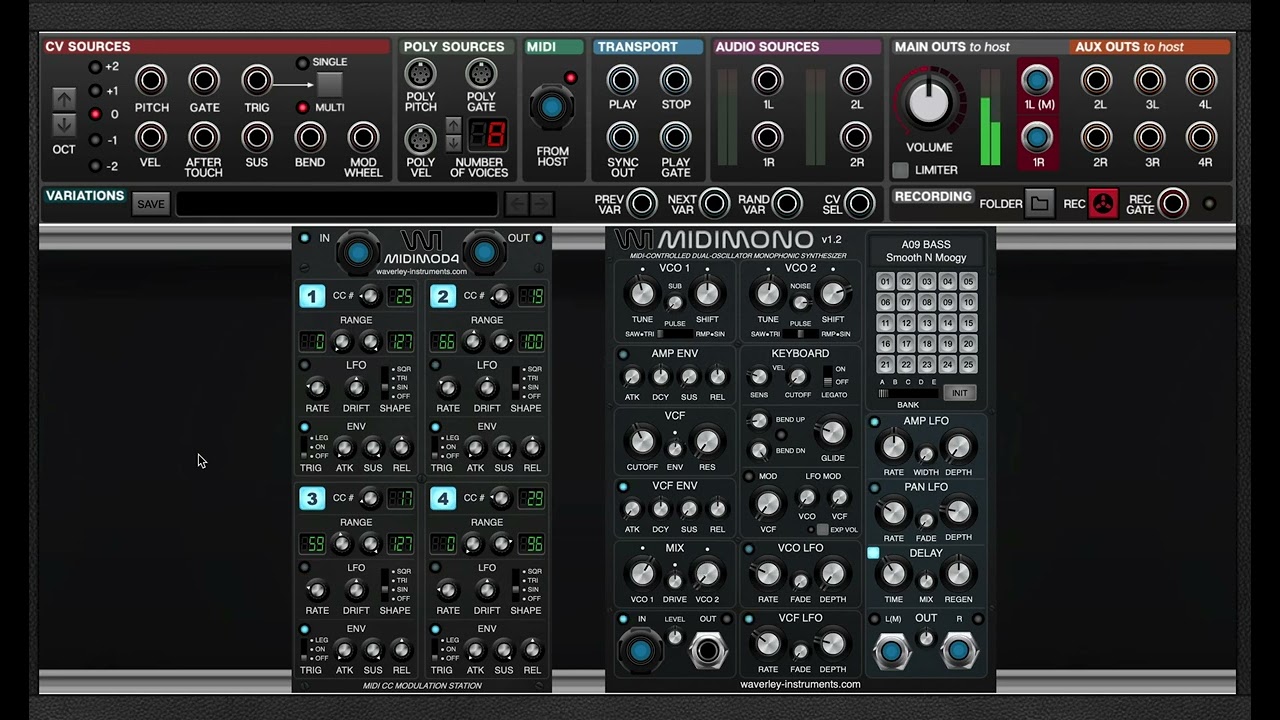Open the recording FOLDER icon
The width and height of the screenshot is (1280, 720).
[x=1040, y=204]
